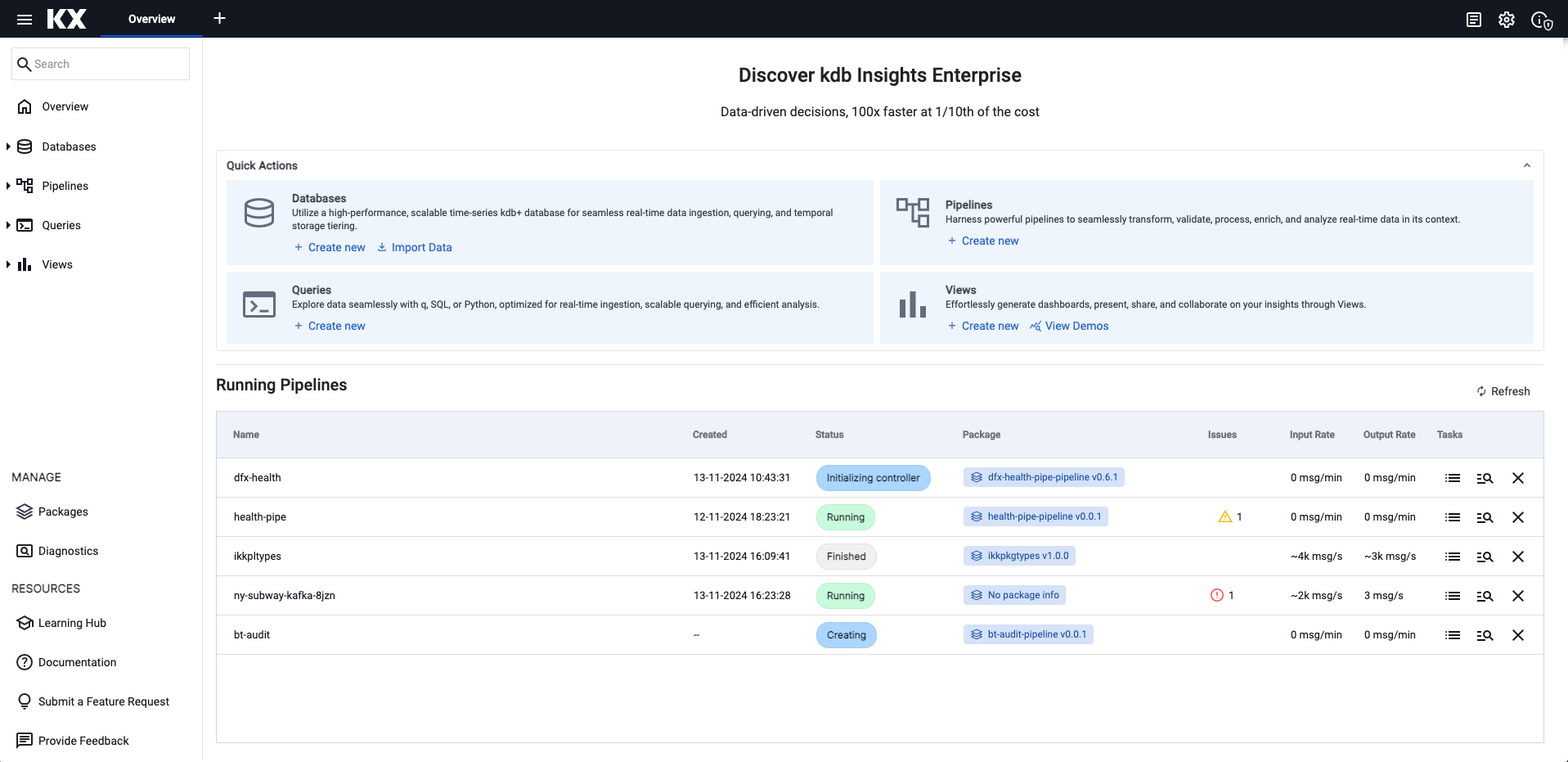
Task: Open dfx-health-pipe-pipeline v0.6.1 package
Action: coord(1044,477)
